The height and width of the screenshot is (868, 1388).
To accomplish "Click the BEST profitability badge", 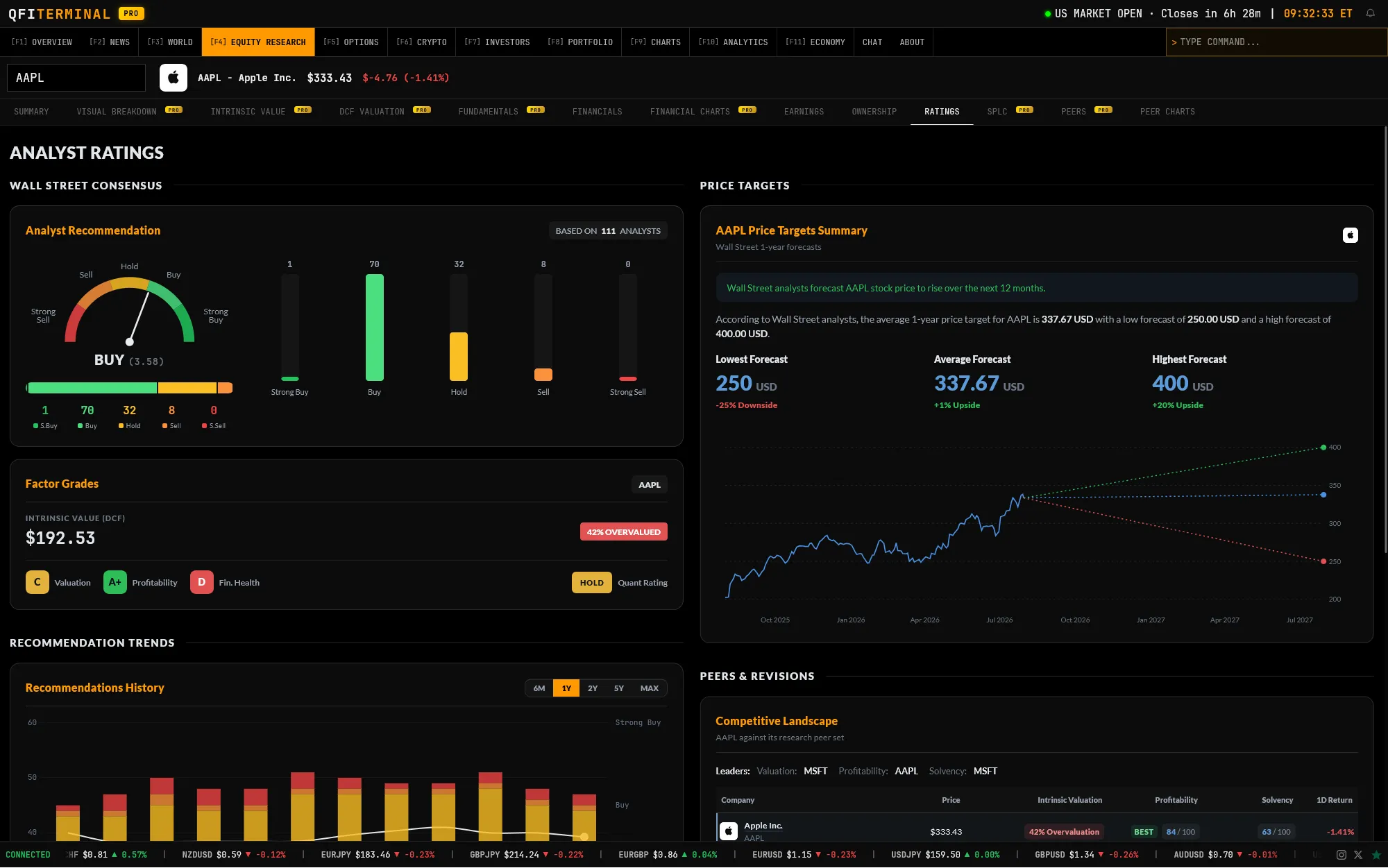I will pyautogui.click(x=1144, y=831).
